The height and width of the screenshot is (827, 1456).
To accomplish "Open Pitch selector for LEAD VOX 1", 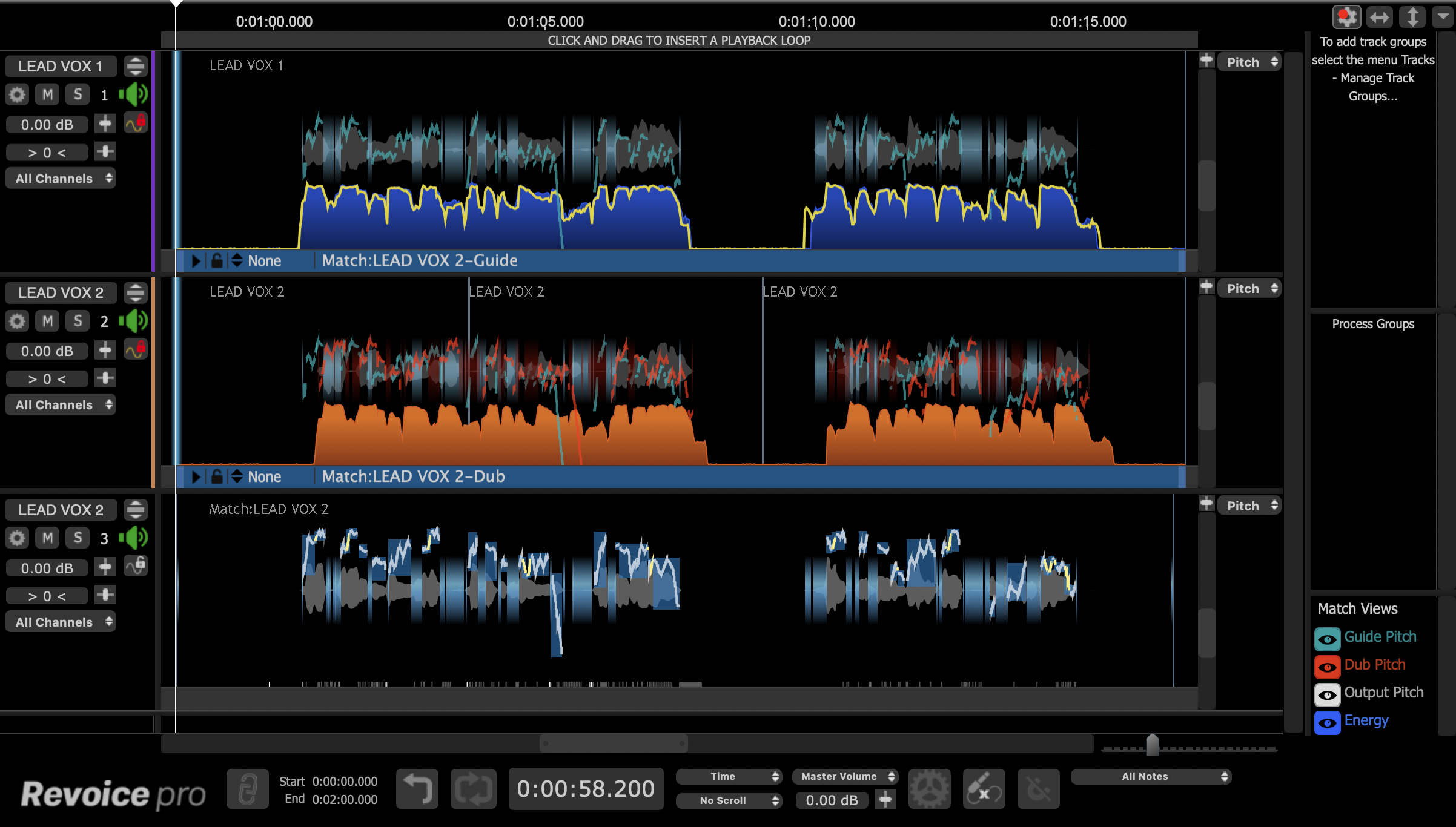I will (x=1249, y=62).
